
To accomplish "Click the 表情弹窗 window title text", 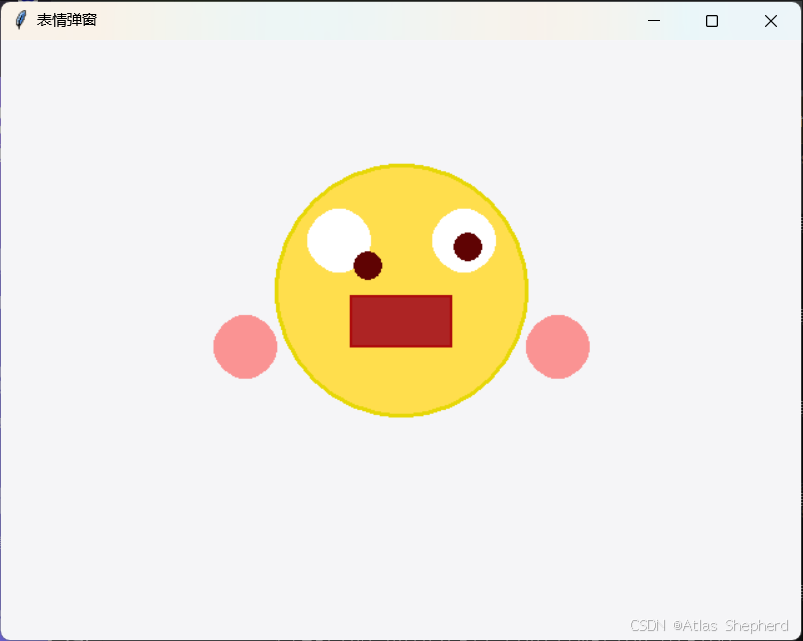I will 67,20.
